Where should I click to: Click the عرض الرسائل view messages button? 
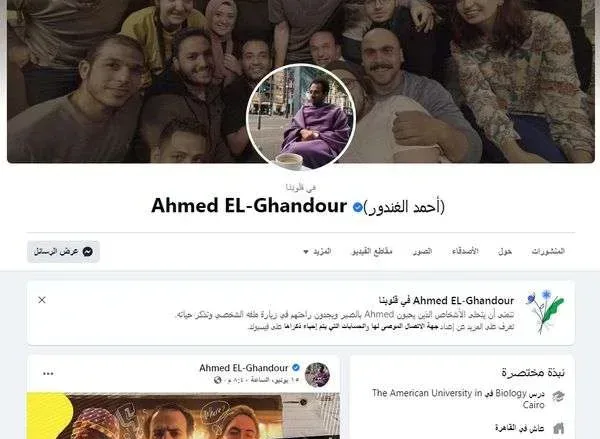click(x=64, y=252)
